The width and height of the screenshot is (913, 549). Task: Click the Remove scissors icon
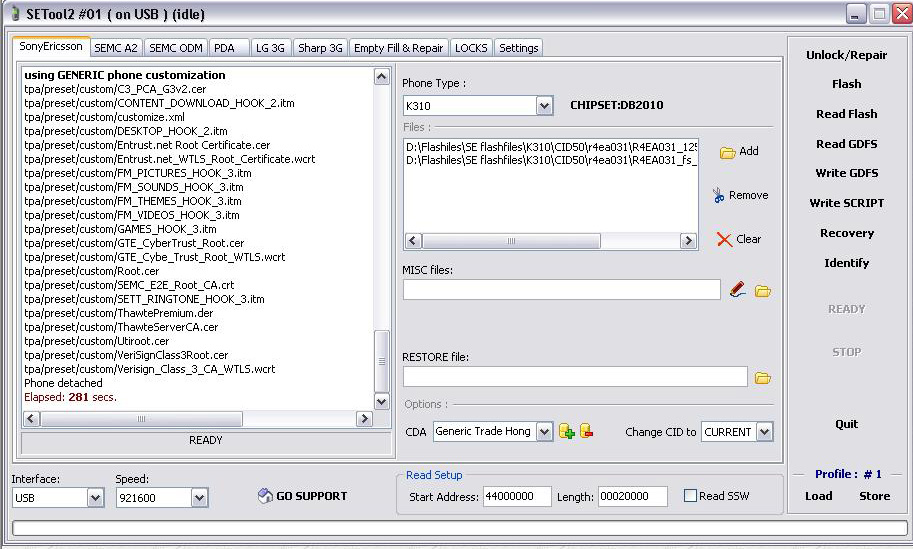718,195
